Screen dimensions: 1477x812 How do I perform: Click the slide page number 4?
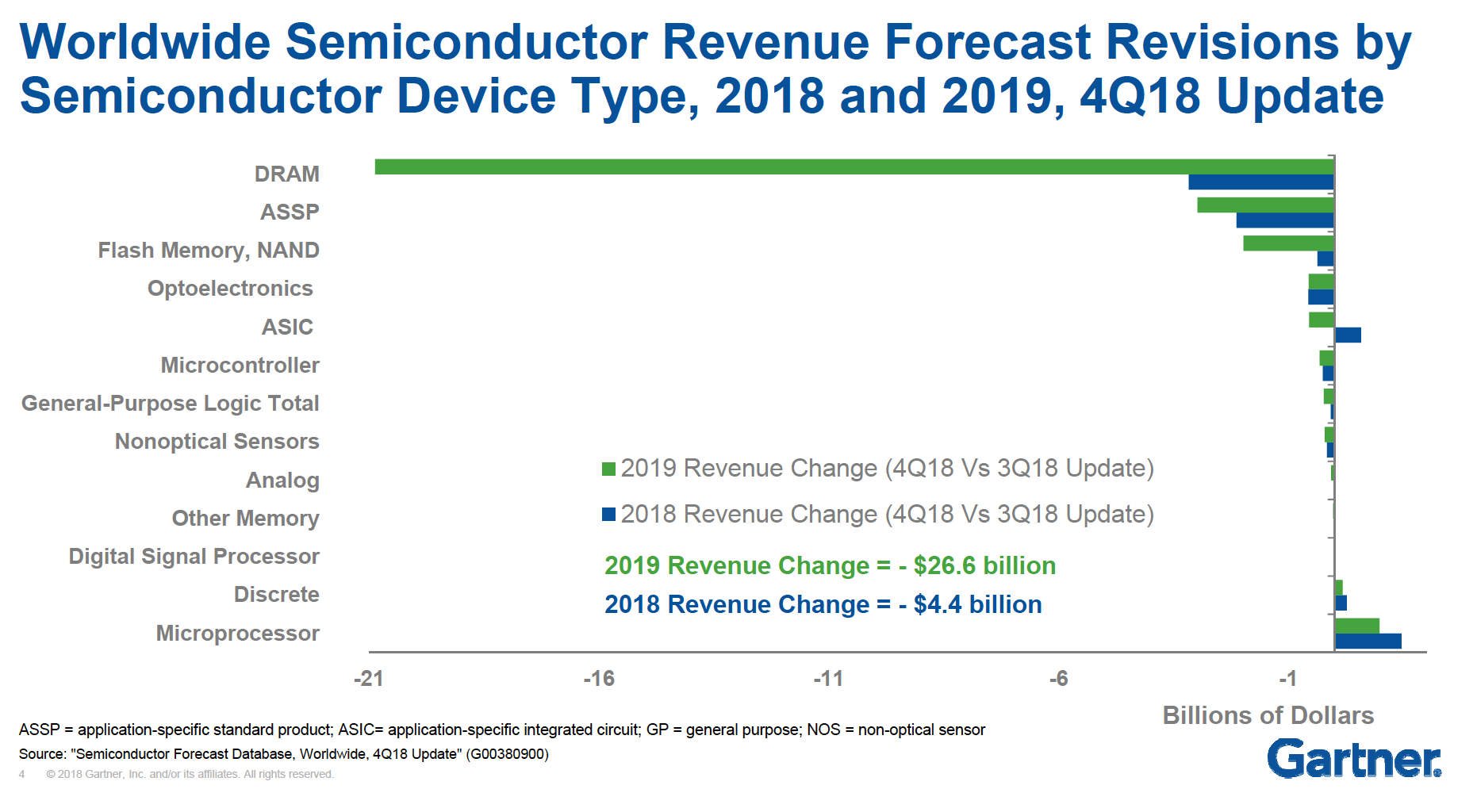coord(22,774)
